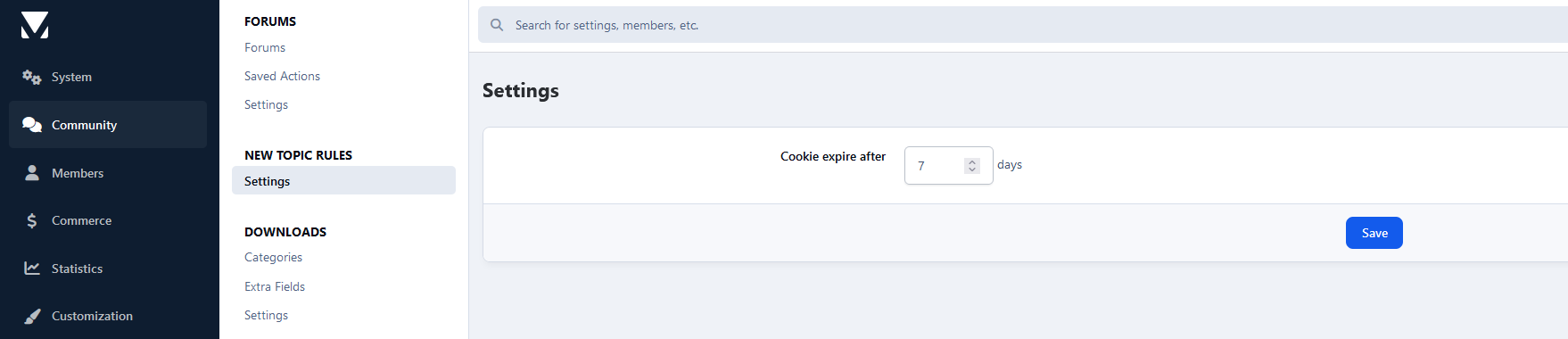Open Saved Actions in Forums section
Viewport: 1568px width, 339px height.
click(x=282, y=77)
